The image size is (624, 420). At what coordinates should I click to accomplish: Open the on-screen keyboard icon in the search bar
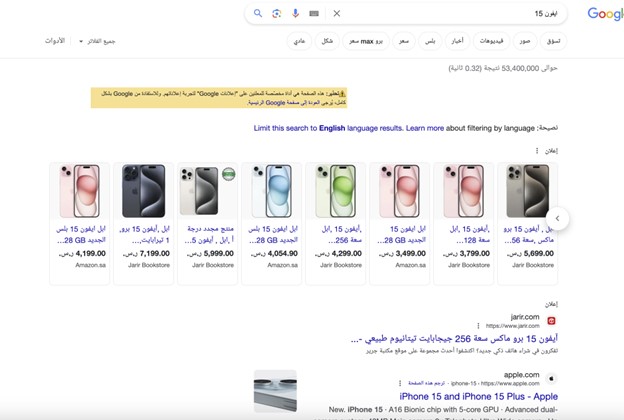pos(314,14)
